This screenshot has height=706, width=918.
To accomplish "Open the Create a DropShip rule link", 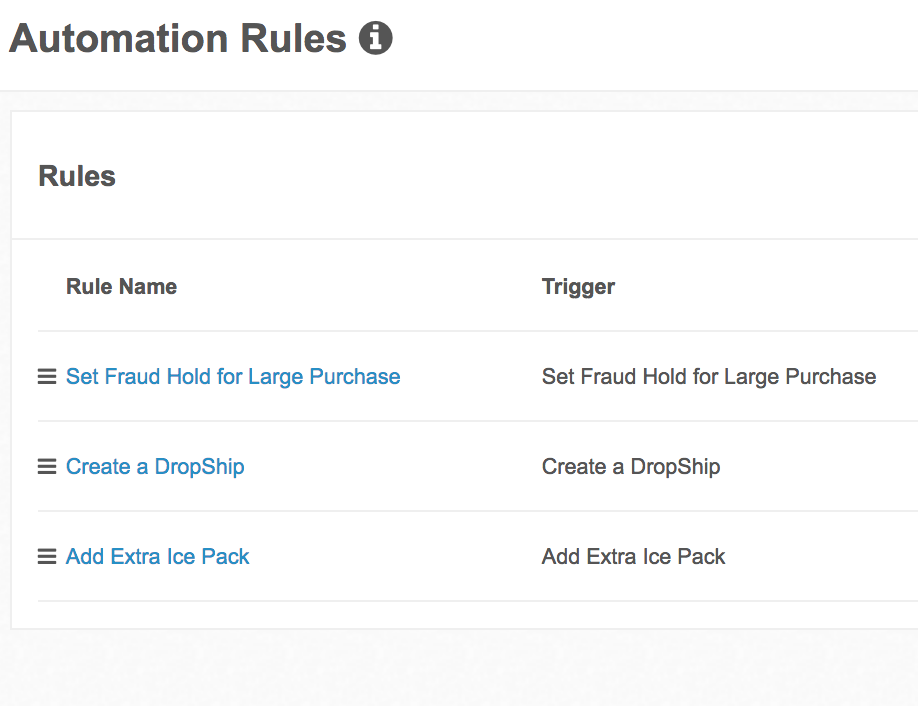I will (x=155, y=467).
